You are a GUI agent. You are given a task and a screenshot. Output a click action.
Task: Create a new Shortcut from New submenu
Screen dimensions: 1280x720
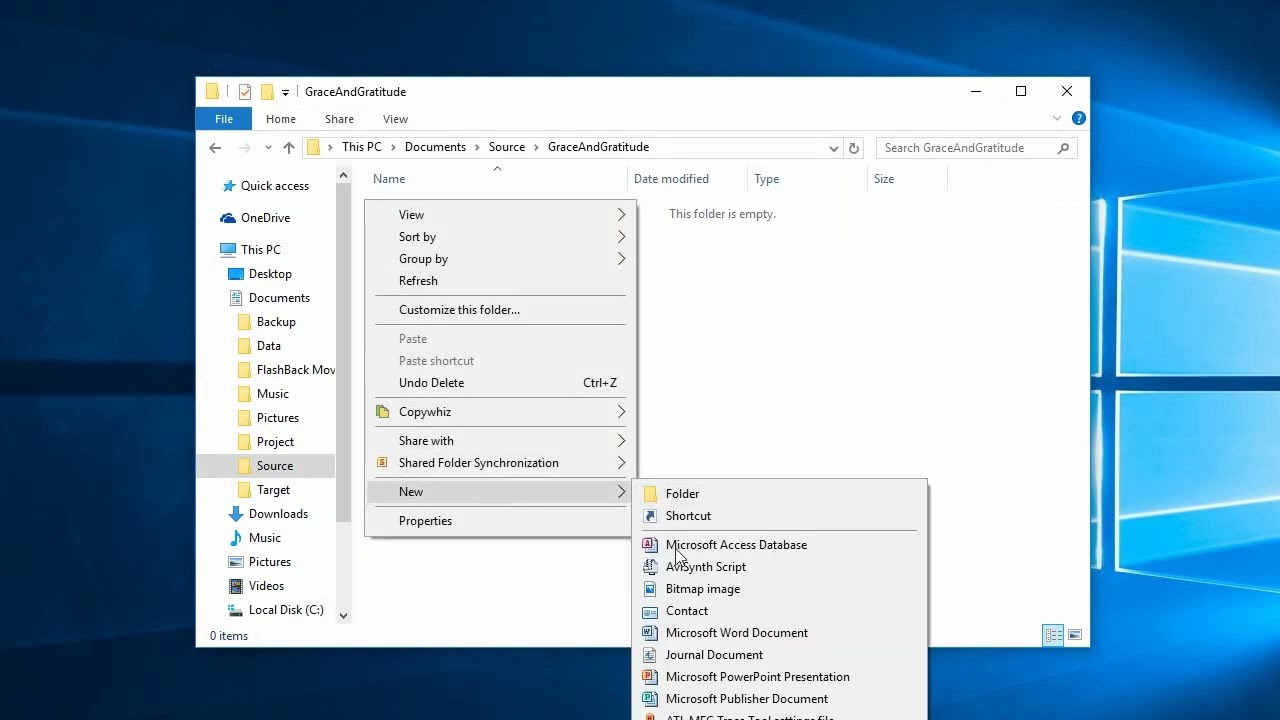(780, 516)
